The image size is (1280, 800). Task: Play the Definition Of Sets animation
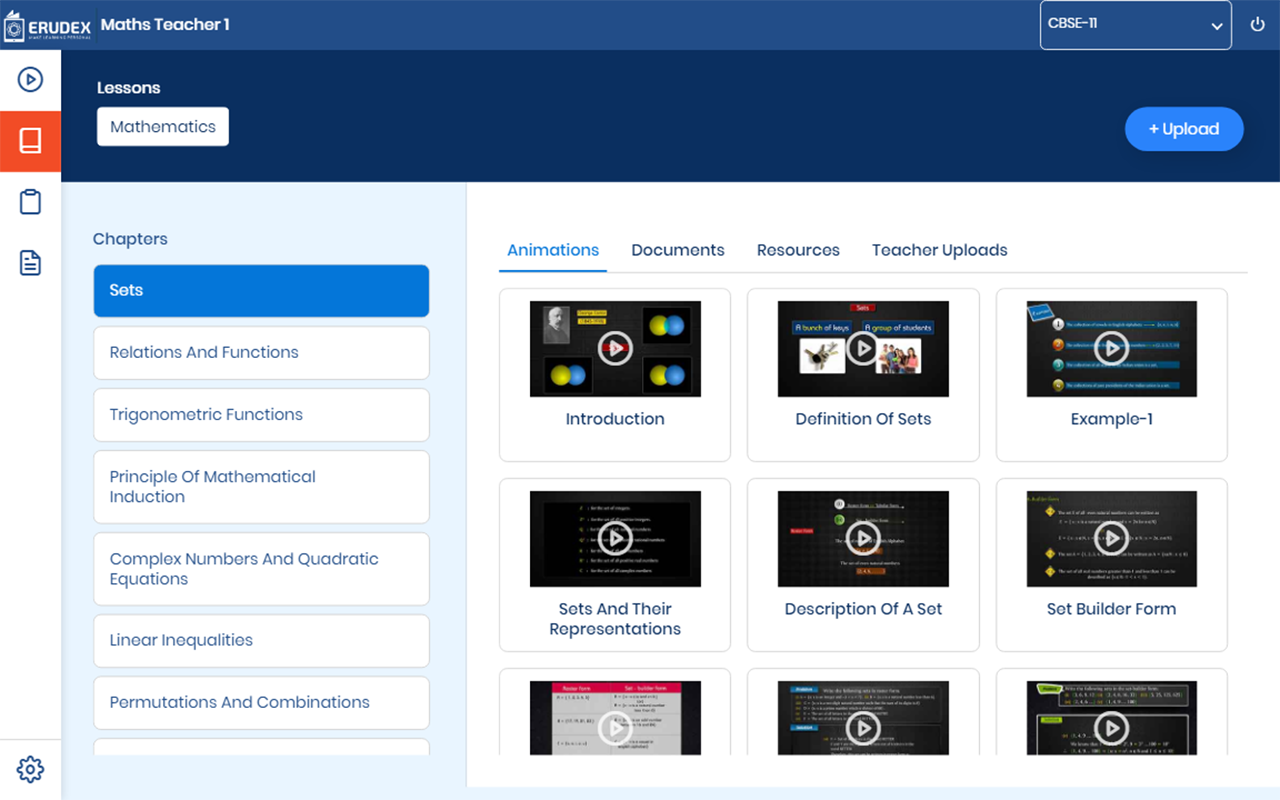(863, 349)
